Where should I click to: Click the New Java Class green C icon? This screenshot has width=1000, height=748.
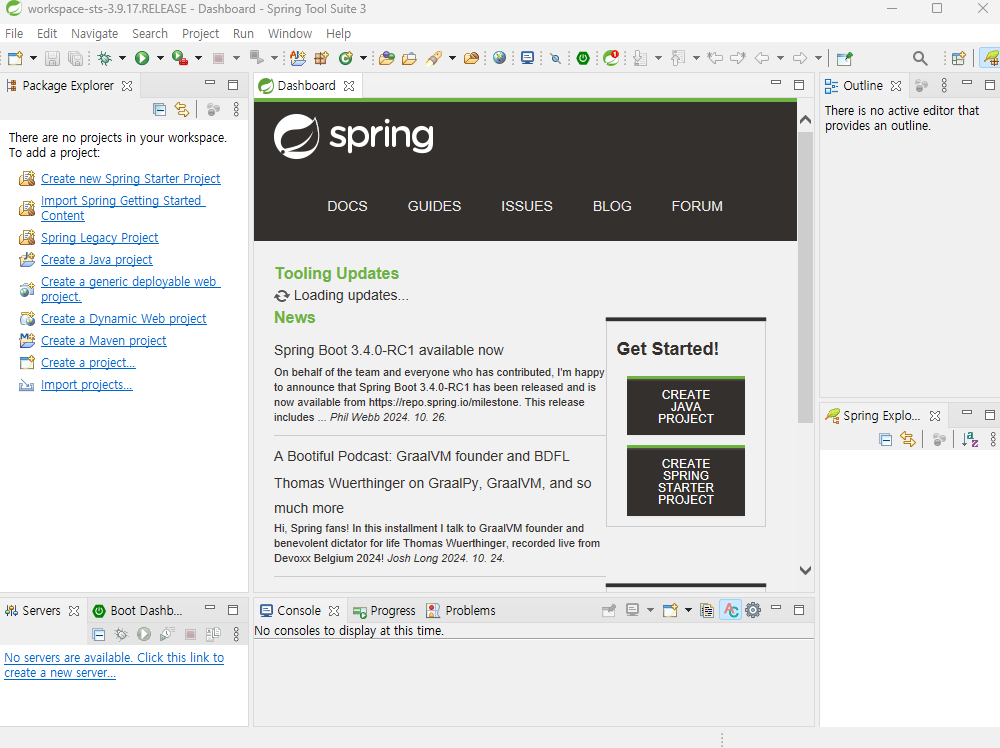(x=346, y=58)
